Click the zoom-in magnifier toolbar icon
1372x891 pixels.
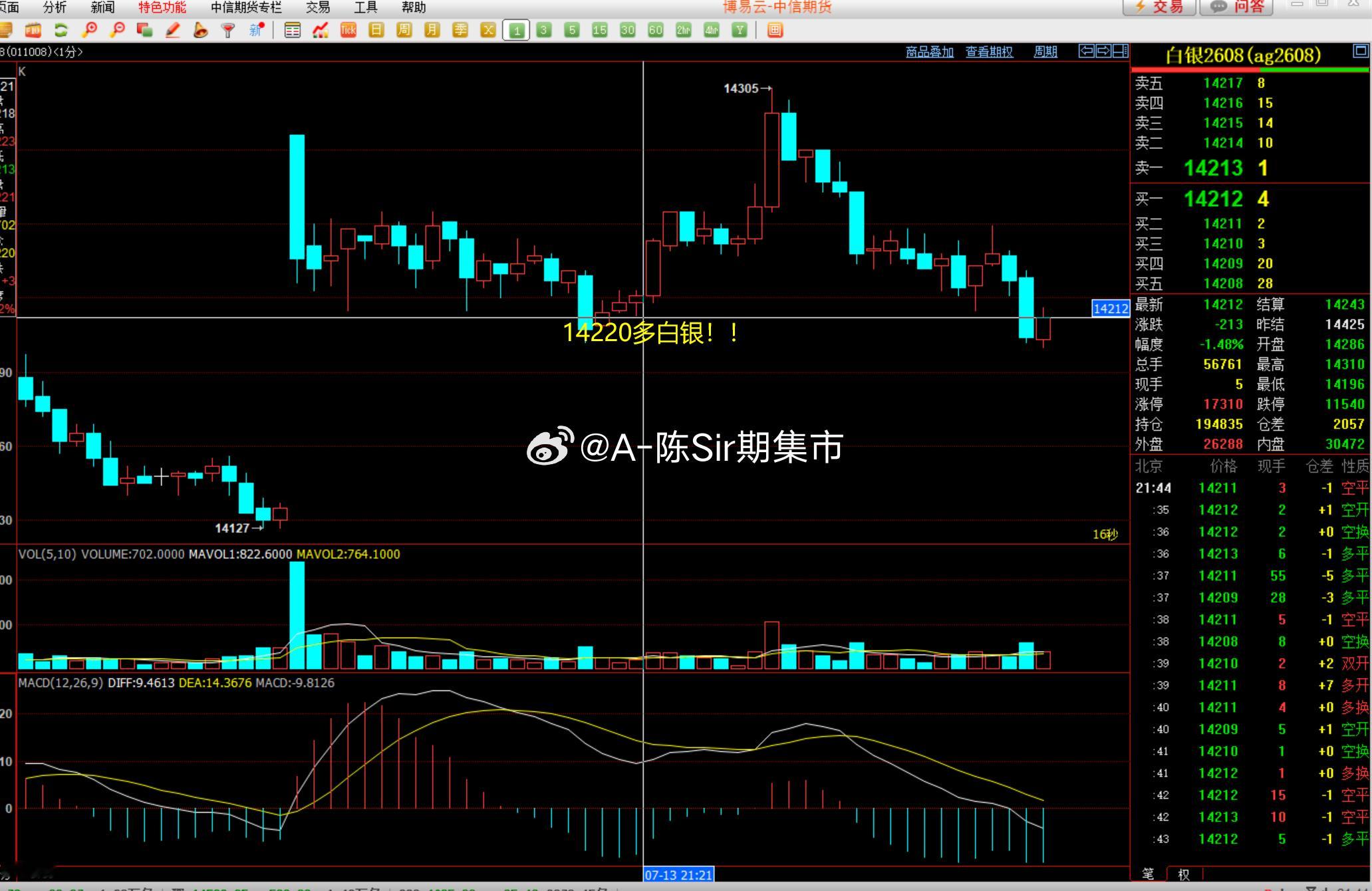click(x=88, y=30)
